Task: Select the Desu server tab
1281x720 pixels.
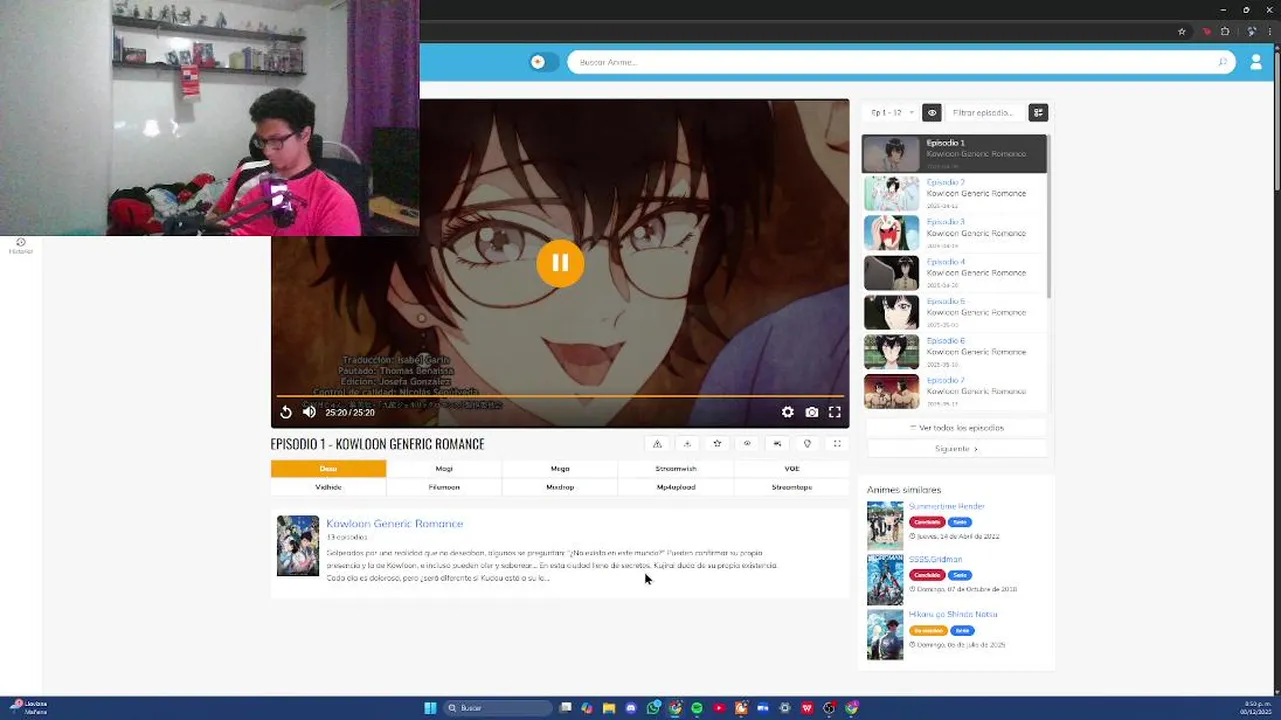Action: 328,468
